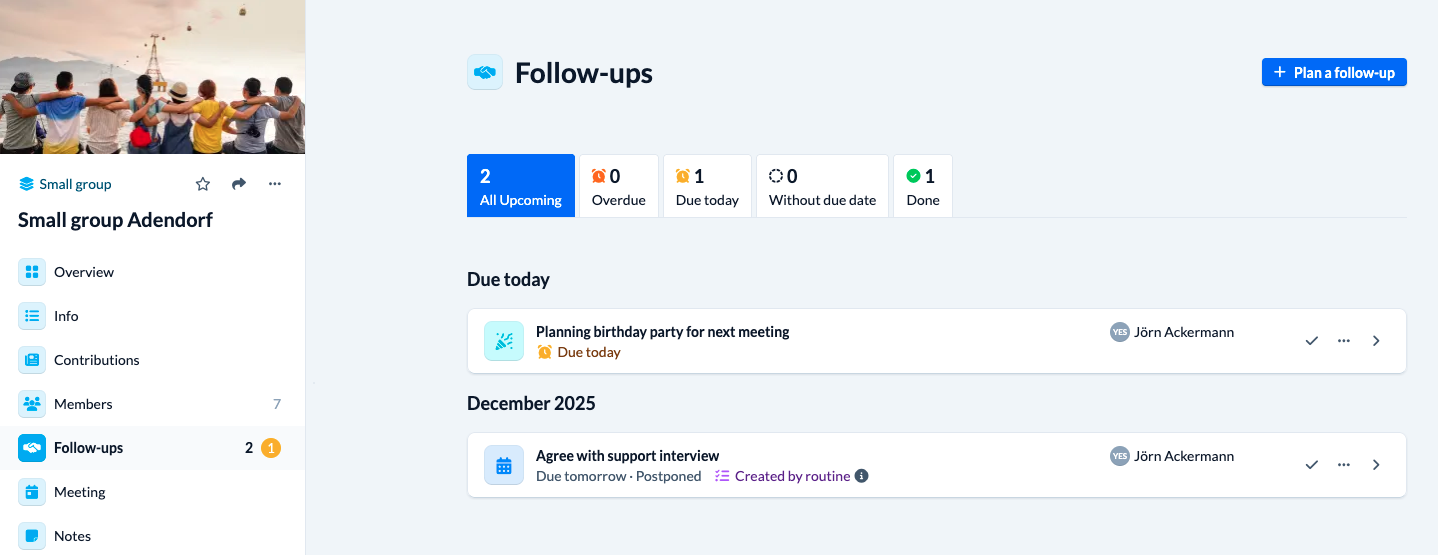The image size is (1438, 555).
Task: Open the sidebar three-dots more menu
Action: point(275,184)
